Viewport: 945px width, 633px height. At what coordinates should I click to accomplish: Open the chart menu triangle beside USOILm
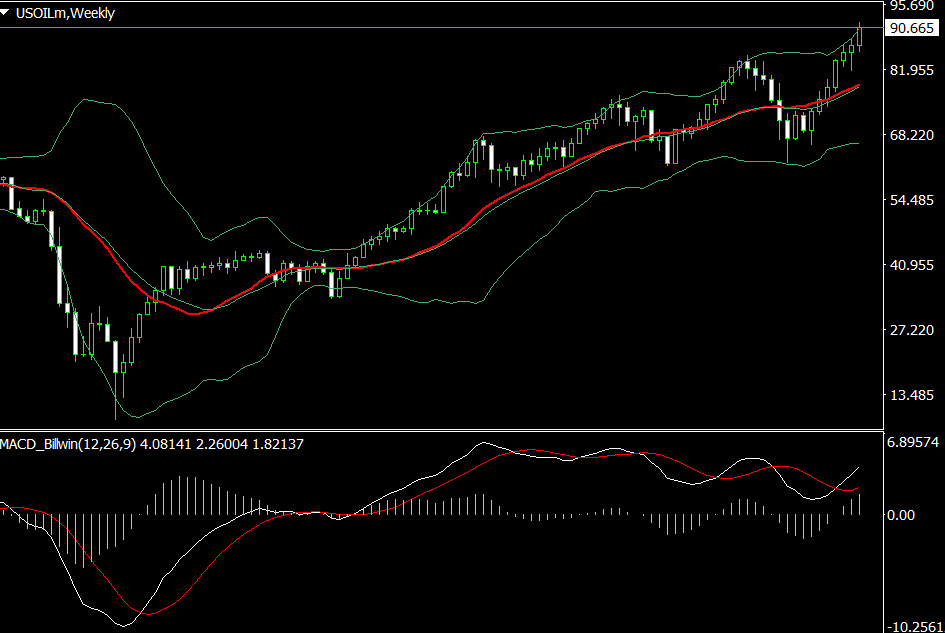[x=5, y=13]
